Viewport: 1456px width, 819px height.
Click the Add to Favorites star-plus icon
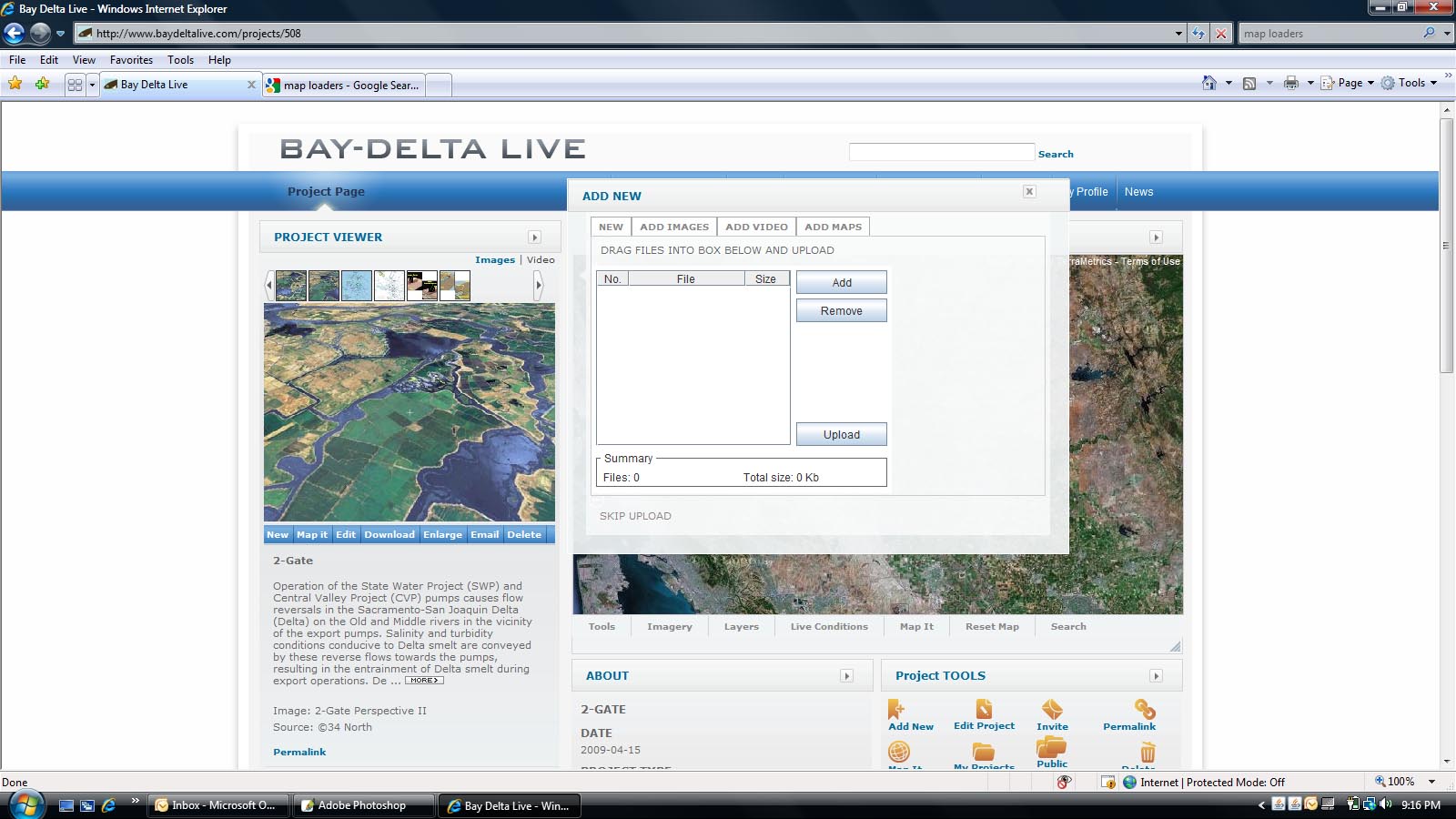pos(43,84)
